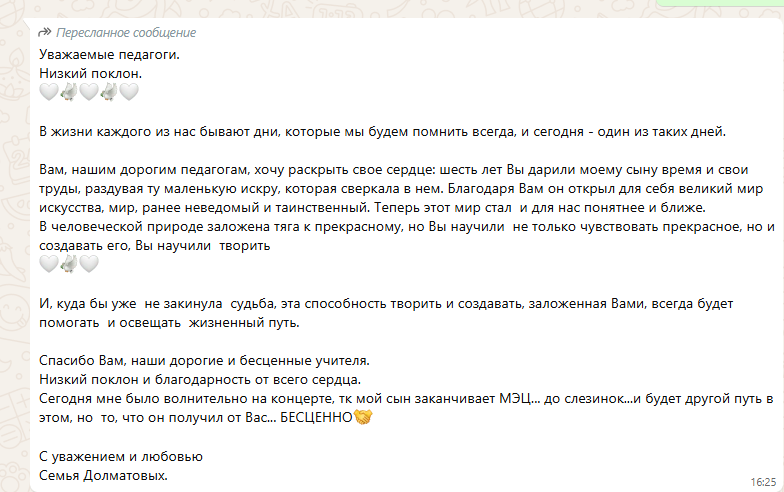Image resolution: width=784 pixels, height=492 pixels.
Task: Click the 'Спасибо Вам, наши дорогие' sentence
Action: point(204,360)
